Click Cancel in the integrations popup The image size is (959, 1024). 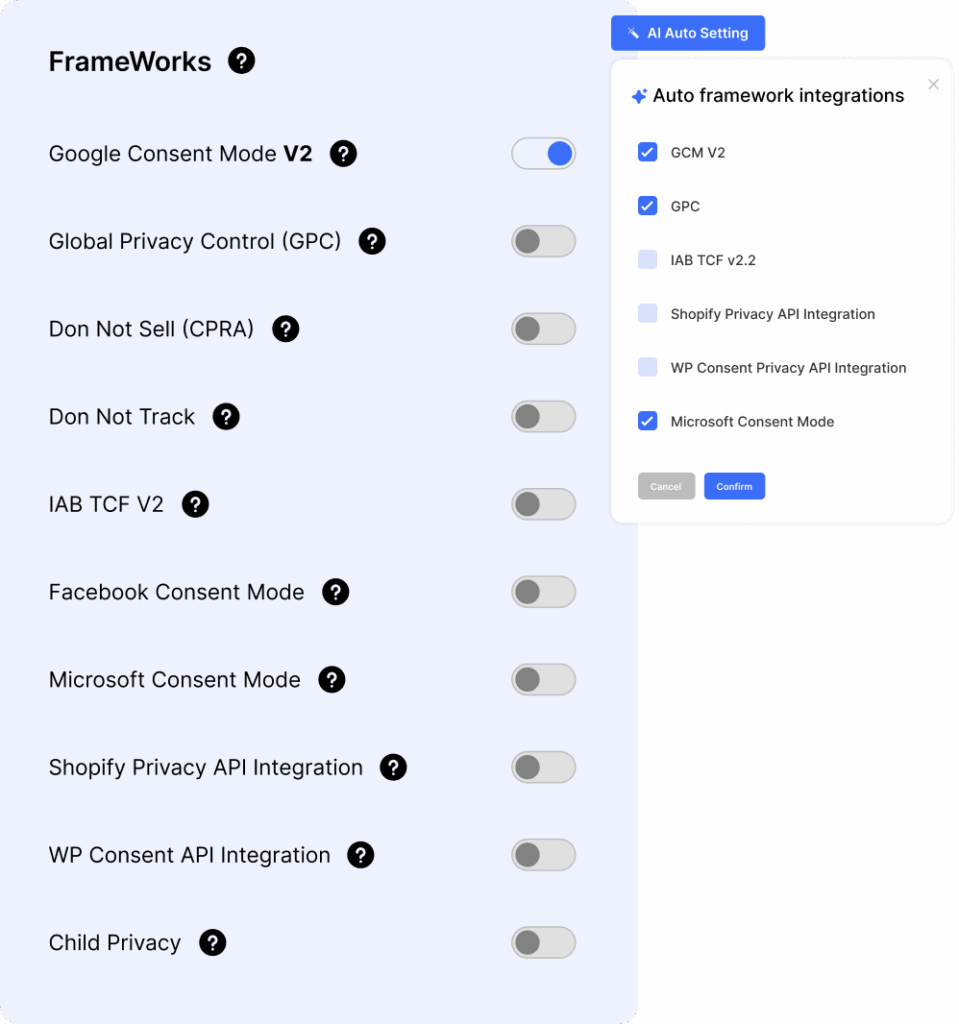coord(666,487)
